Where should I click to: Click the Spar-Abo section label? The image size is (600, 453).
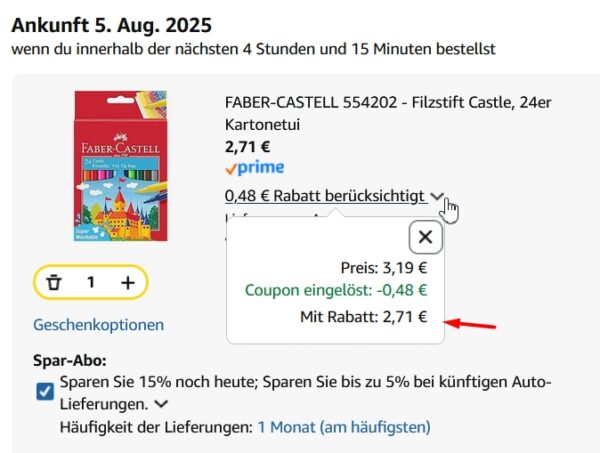click(69, 361)
